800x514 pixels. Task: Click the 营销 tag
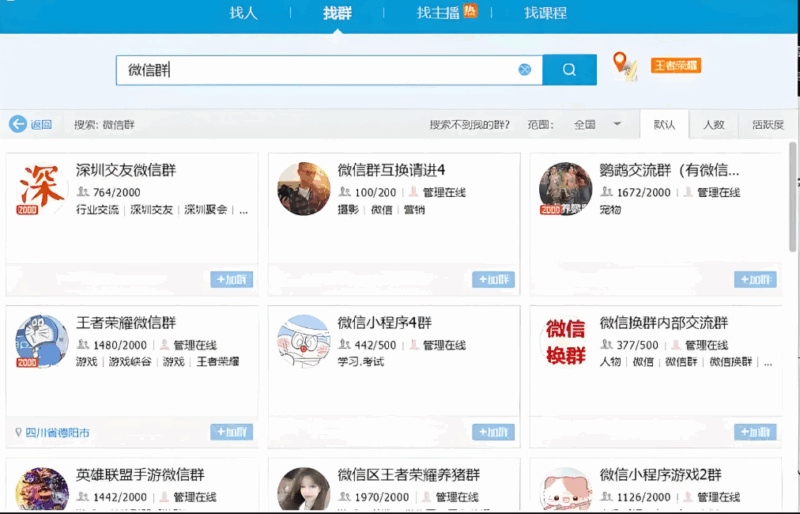coord(414,209)
